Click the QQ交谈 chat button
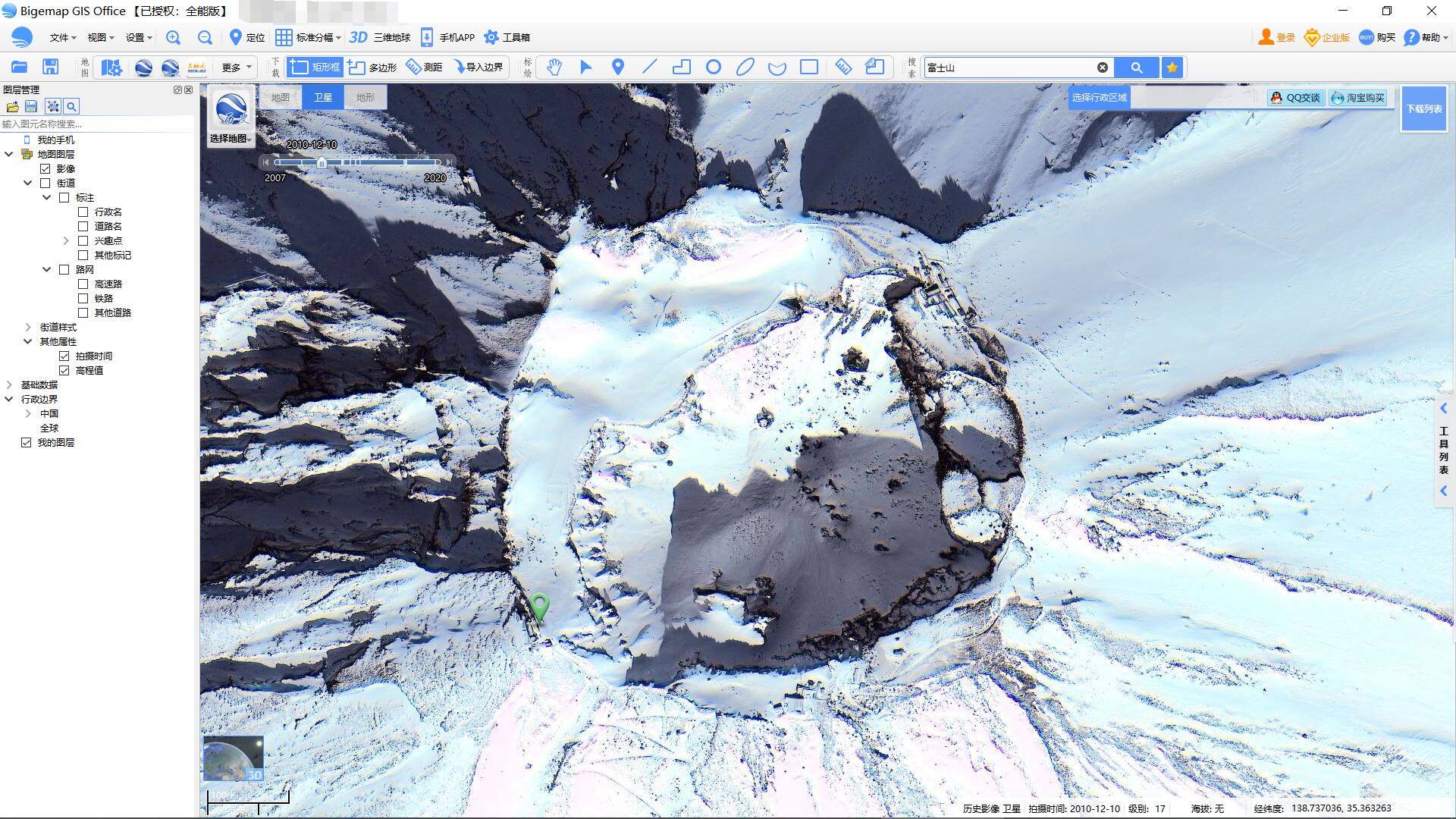Image resolution: width=1456 pixels, height=819 pixels. point(1296,98)
